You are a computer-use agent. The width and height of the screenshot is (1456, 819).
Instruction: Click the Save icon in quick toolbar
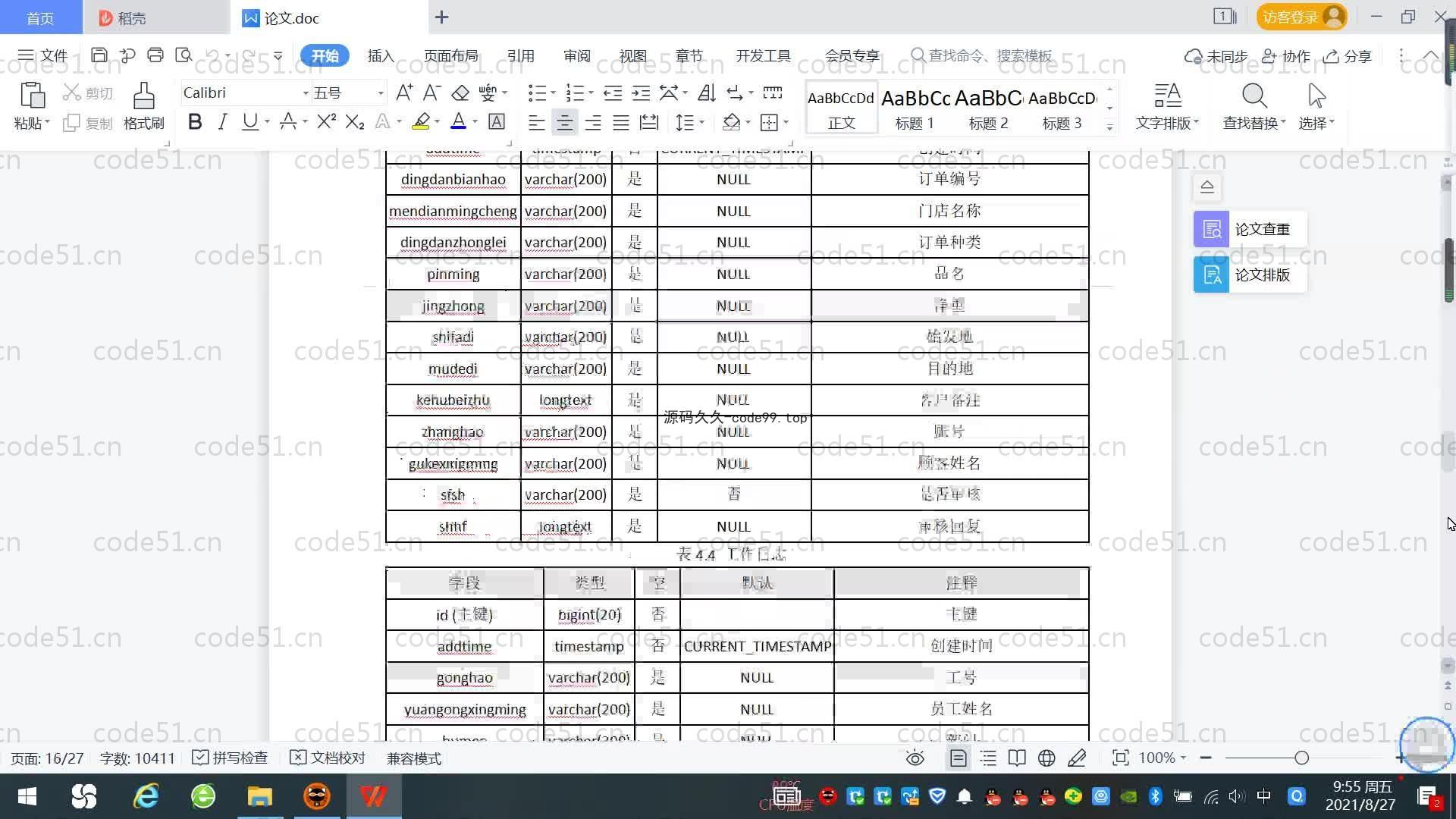point(99,55)
